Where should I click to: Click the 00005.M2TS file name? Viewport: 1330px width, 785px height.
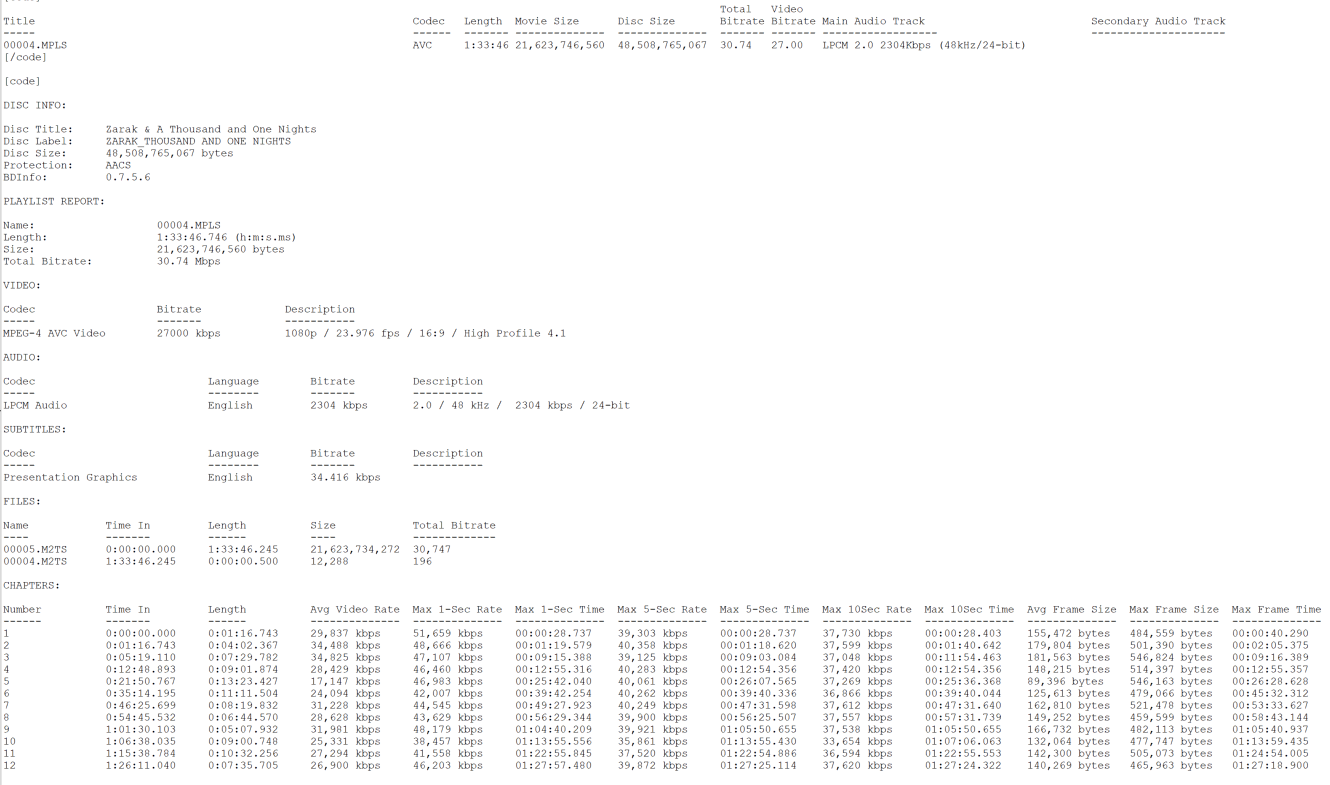(35, 549)
